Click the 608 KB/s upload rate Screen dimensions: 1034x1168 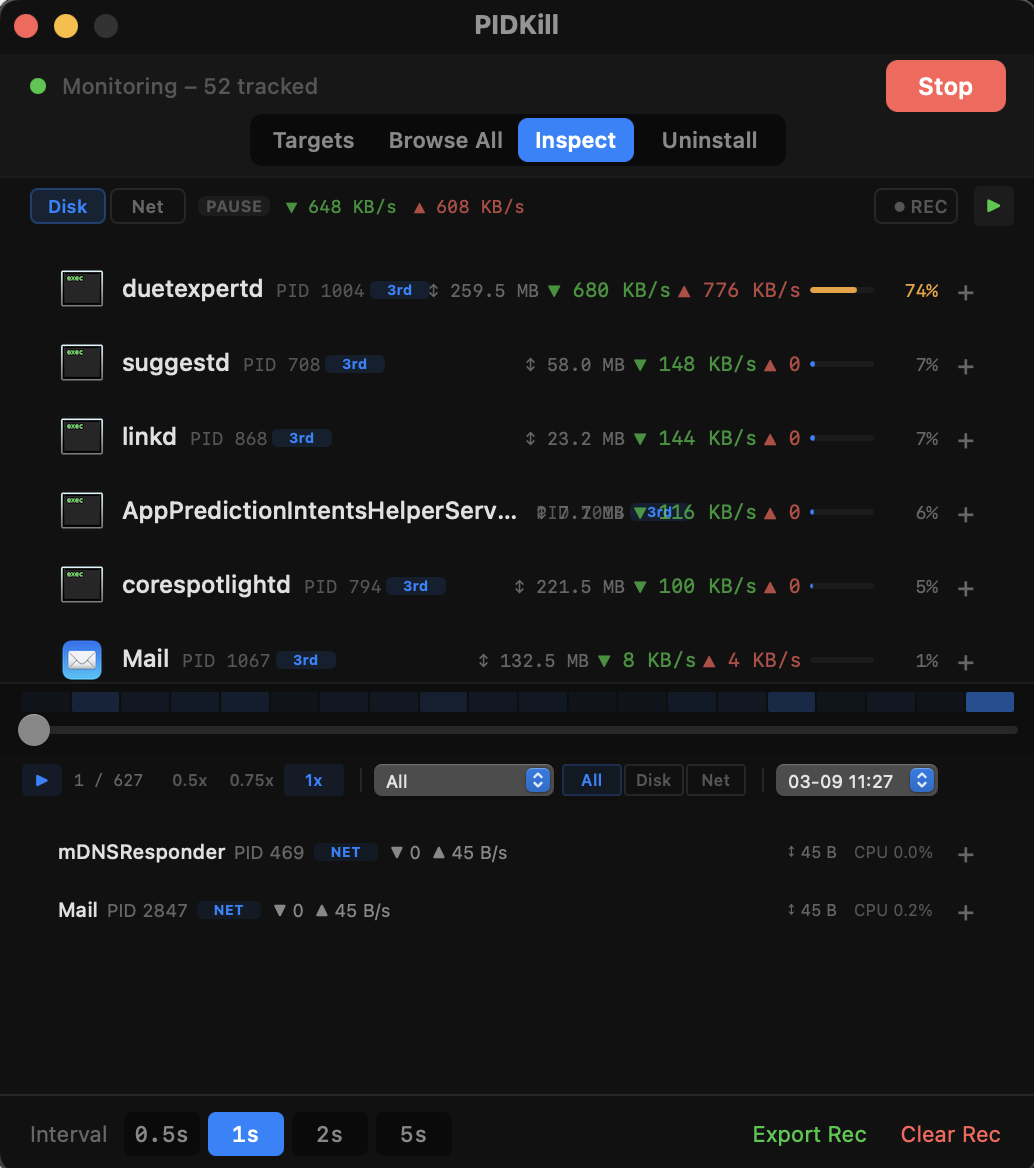click(x=480, y=206)
